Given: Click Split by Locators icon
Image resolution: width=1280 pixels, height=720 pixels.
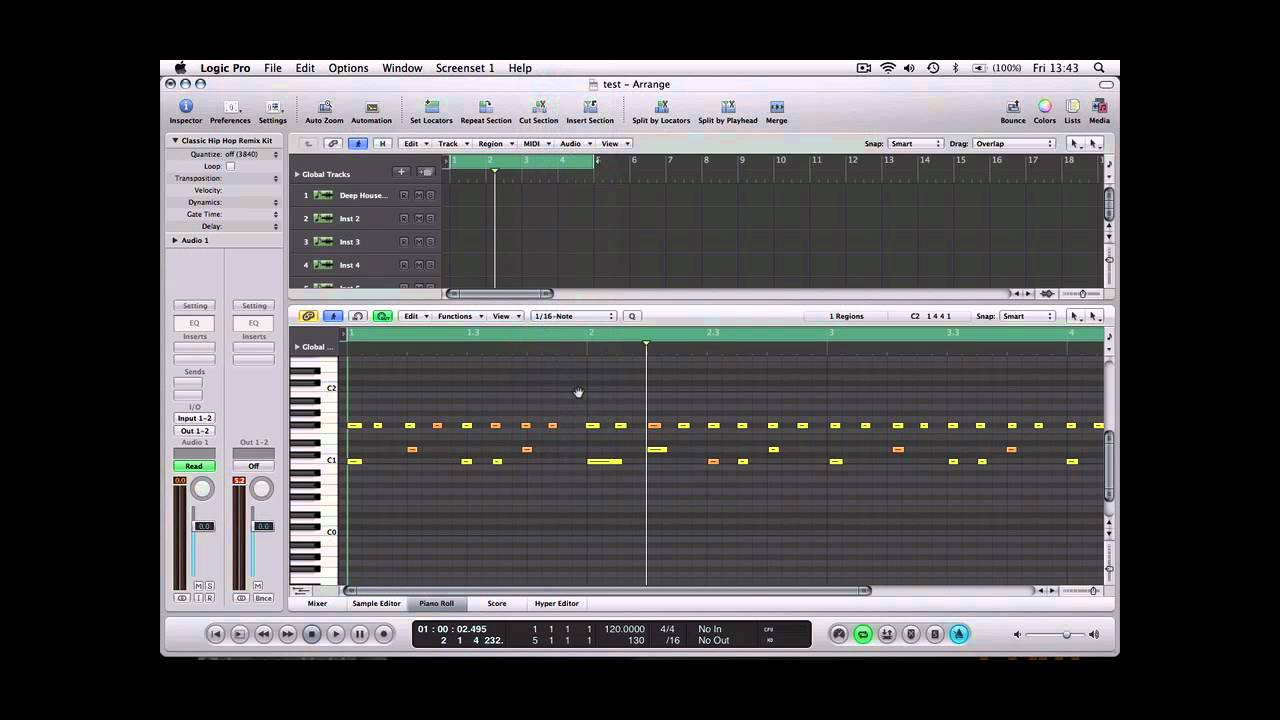Looking at the screenshot, I should click(x=661, y=107).
